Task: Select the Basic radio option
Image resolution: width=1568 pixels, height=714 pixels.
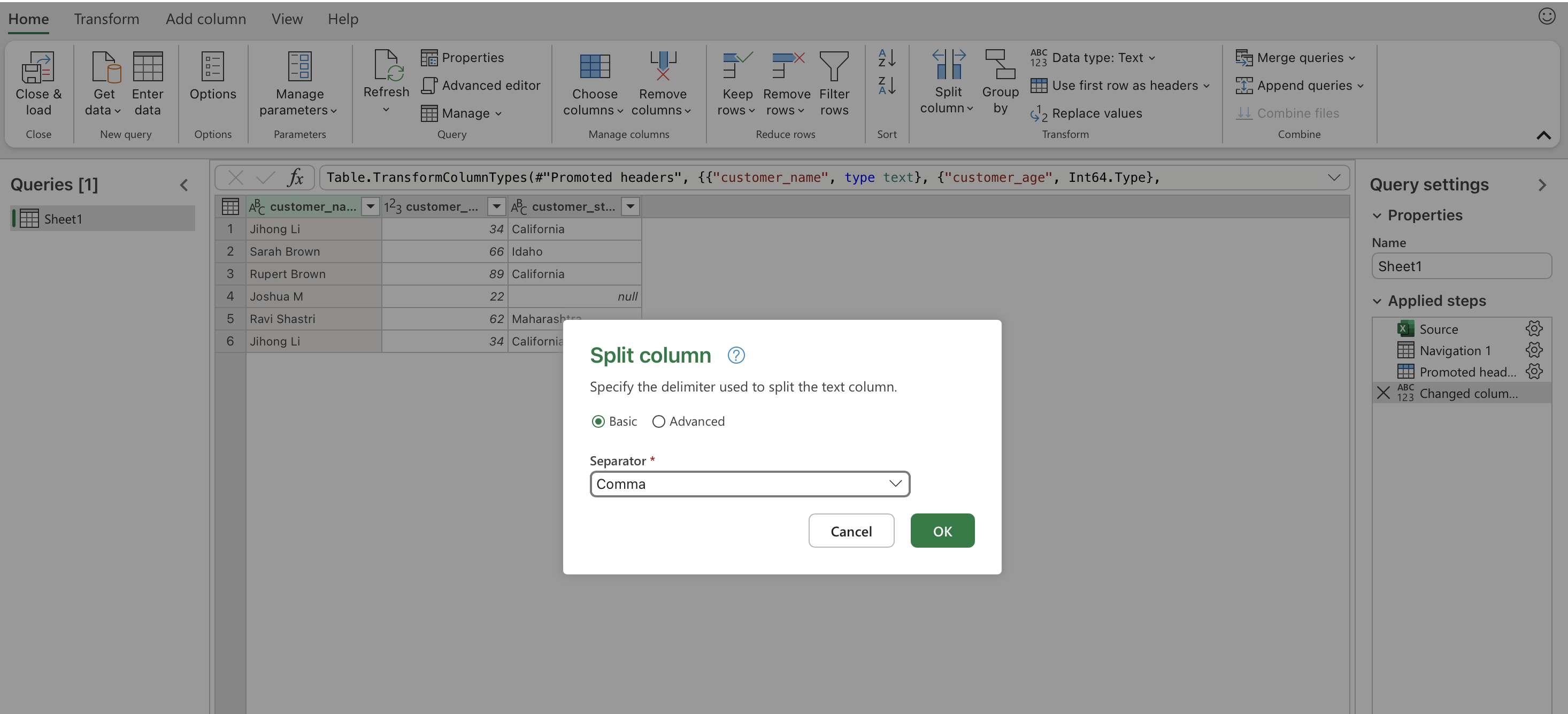Action: [x=598, y=421]
